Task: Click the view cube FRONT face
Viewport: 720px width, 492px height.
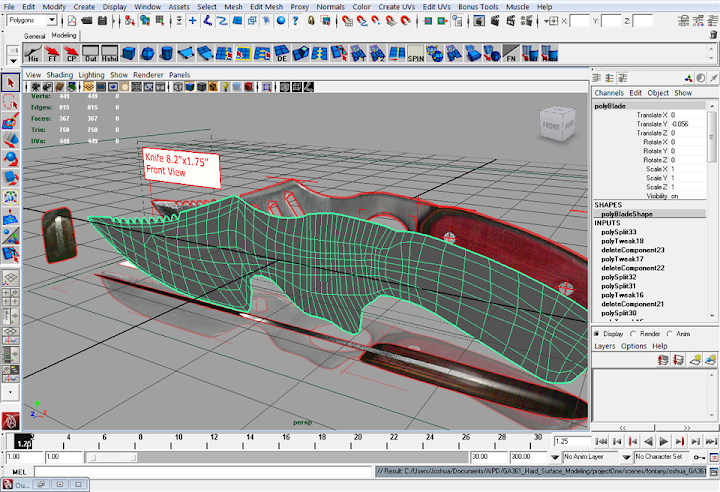Action: 551,126
